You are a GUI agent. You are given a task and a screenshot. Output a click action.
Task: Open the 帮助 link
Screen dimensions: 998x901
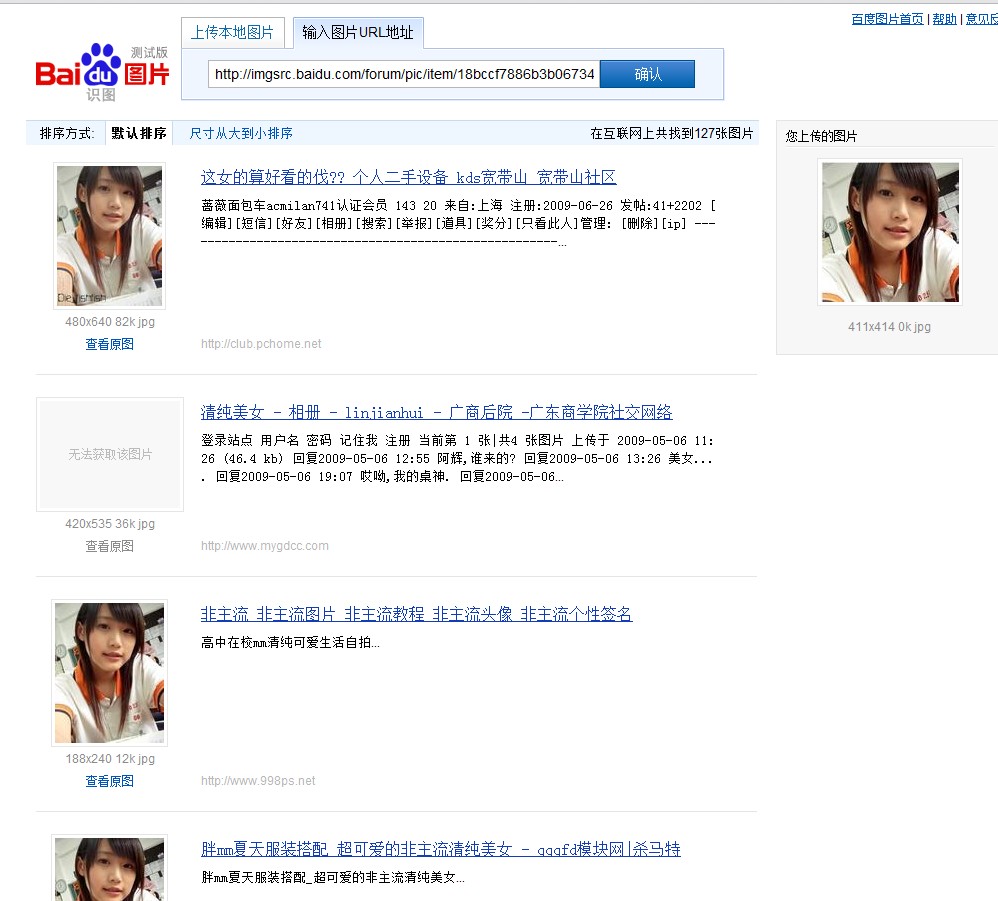click(x=945, y=19)
